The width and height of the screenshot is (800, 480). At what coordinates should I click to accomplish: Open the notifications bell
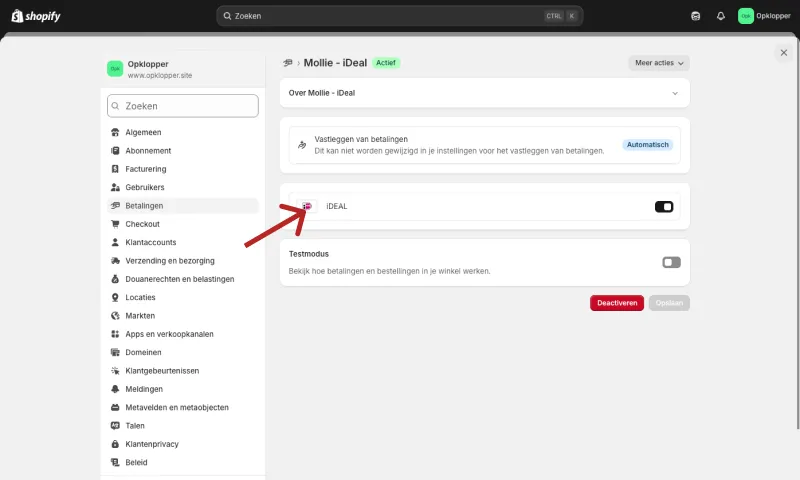click(720, 16)
